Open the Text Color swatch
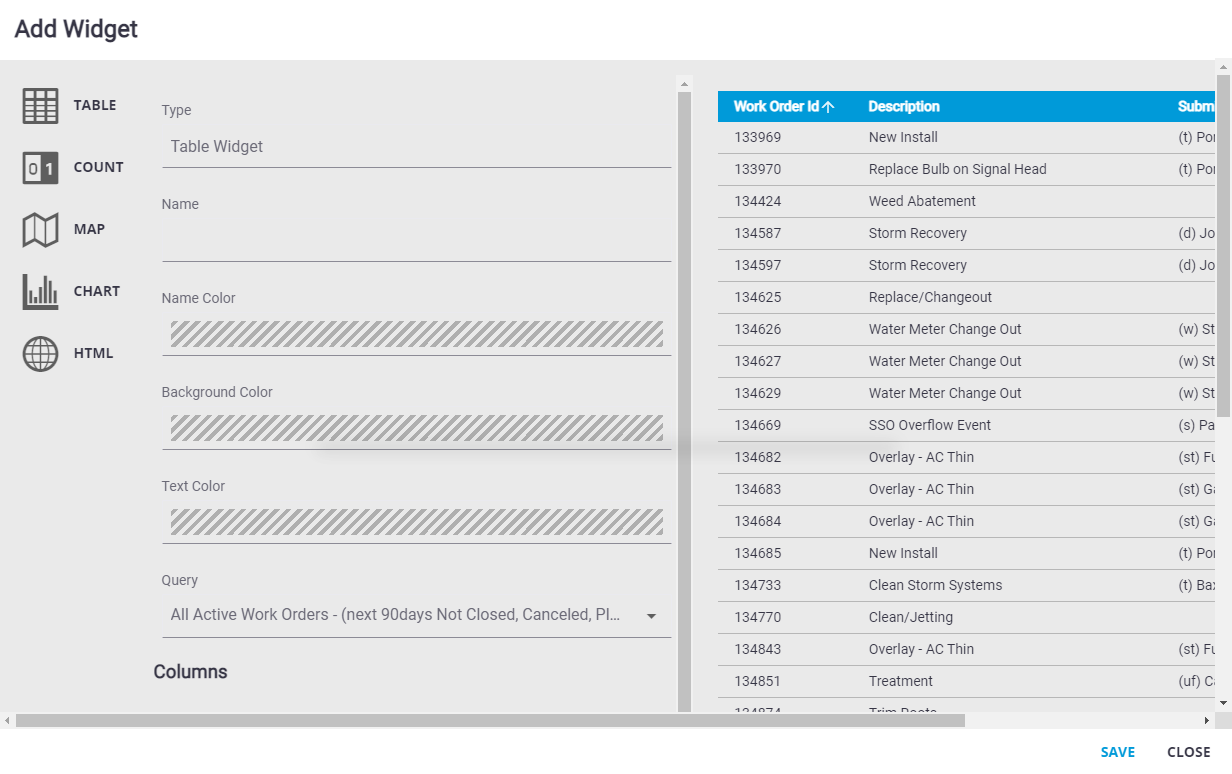The width and height of the screenshot is (1232, 774). 416,522
